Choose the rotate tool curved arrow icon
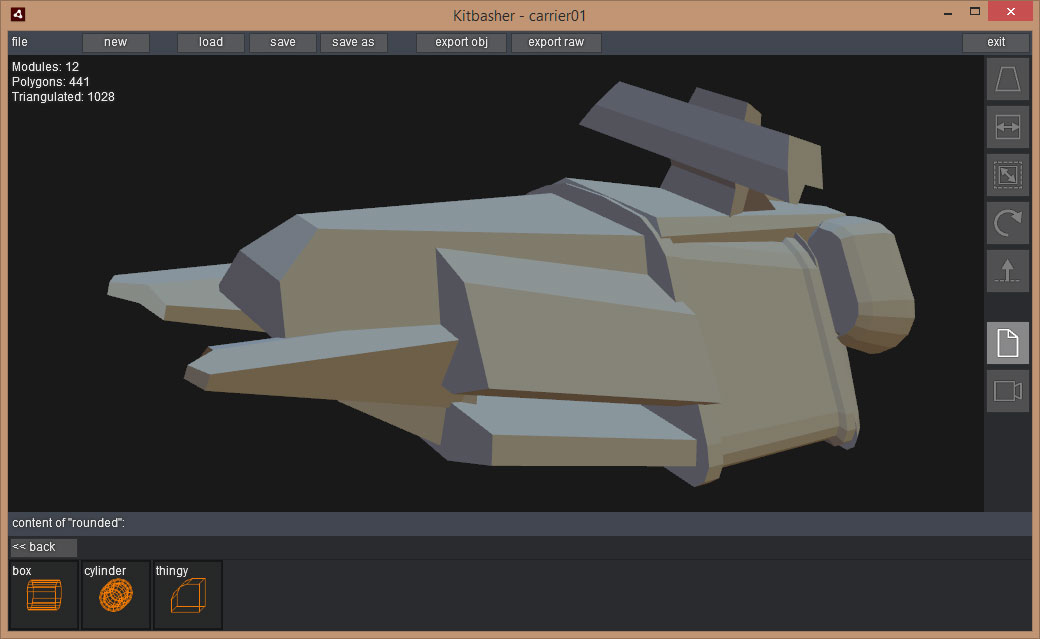Screen dimensions: 1040x639 1007,223
